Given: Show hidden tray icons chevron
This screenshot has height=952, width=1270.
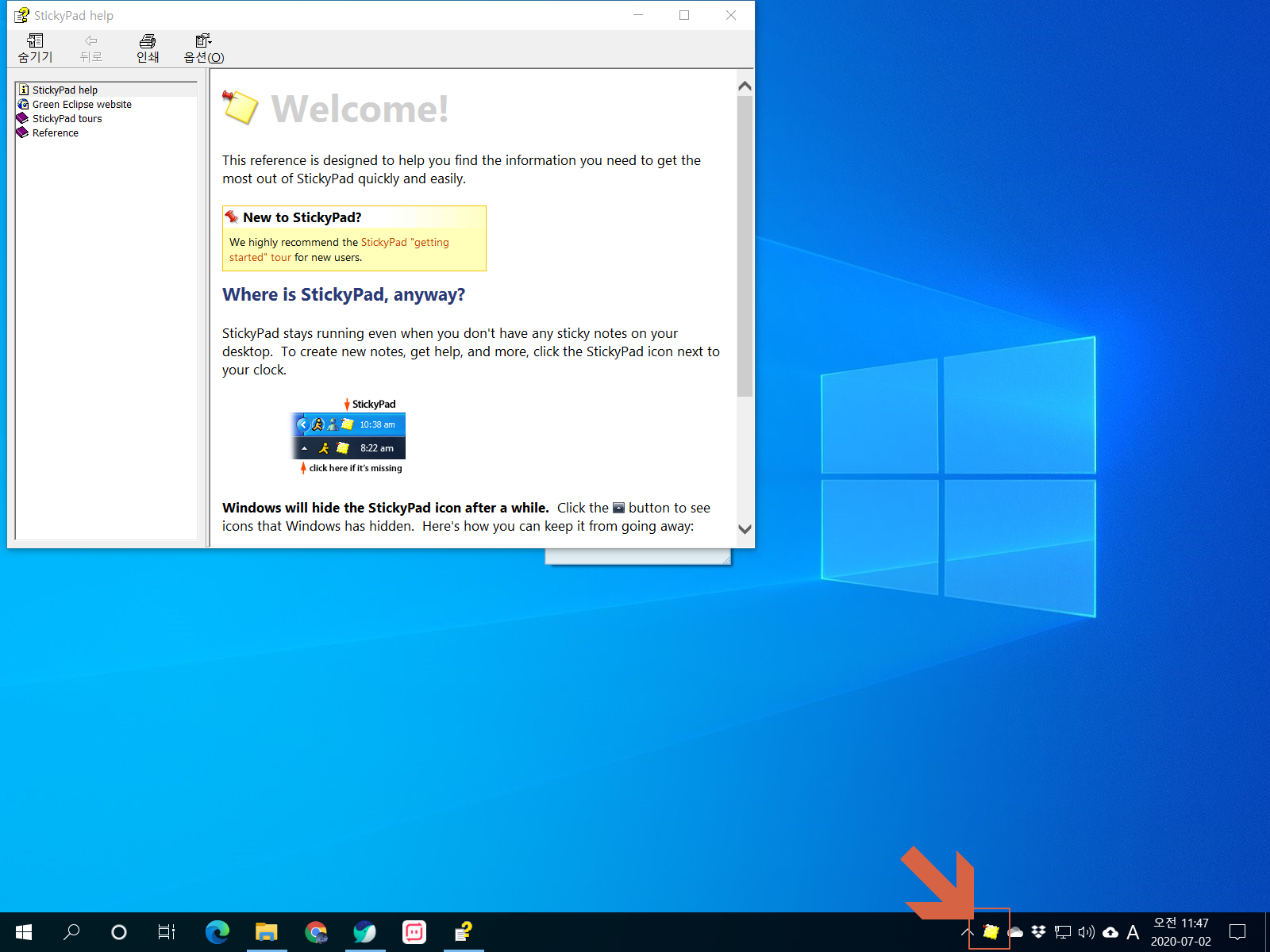Looking at the screenshot, I should [x=967, y=932].
